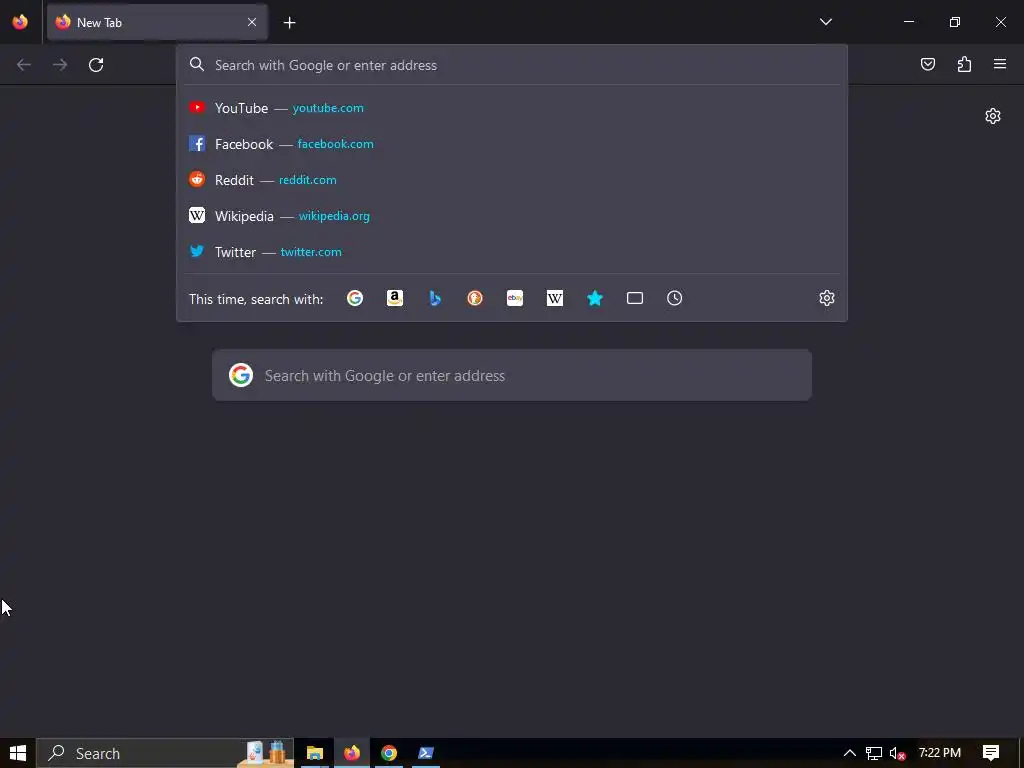1024x768 pixels.
Task: Click youtube.com link text
Action: pyautogui.click(x=328, y=108)
